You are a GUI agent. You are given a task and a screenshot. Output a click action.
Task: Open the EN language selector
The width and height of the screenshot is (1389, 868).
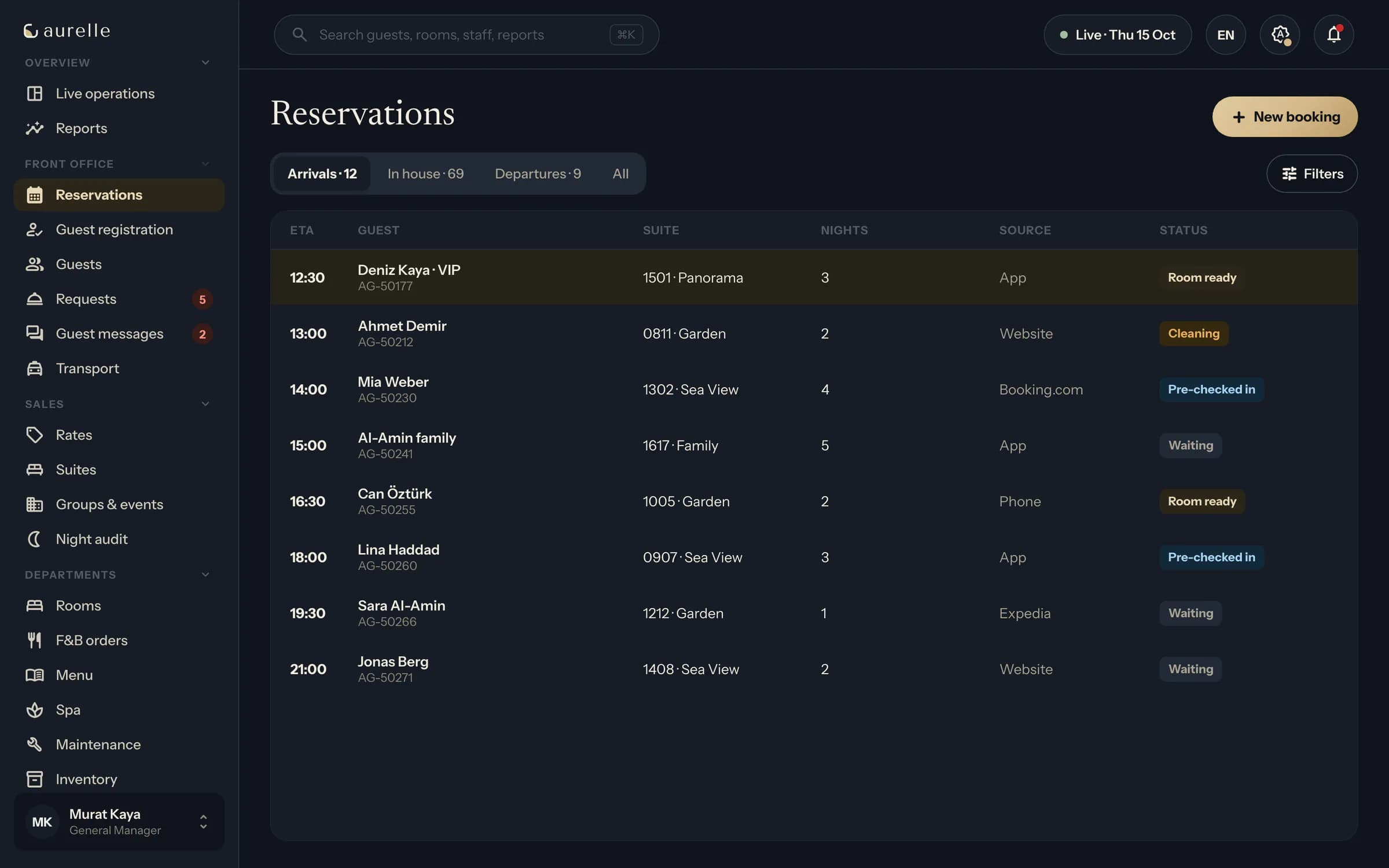(x=1226, y=35)
